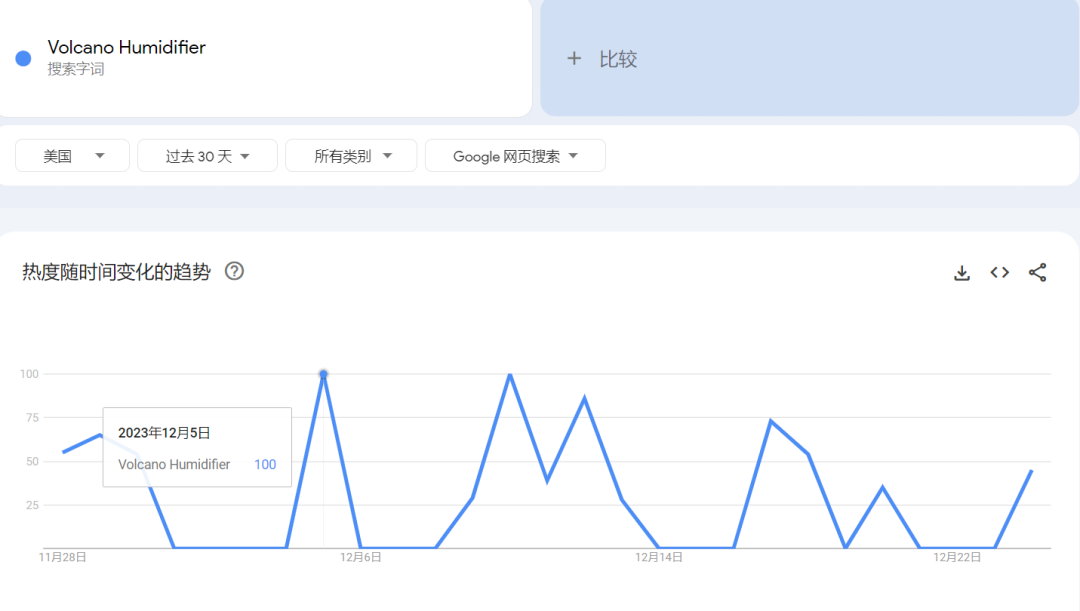1080x611 pixels.
Task: Open help icon beside 热度随时间变化的趋势
Action: (234, 271)
